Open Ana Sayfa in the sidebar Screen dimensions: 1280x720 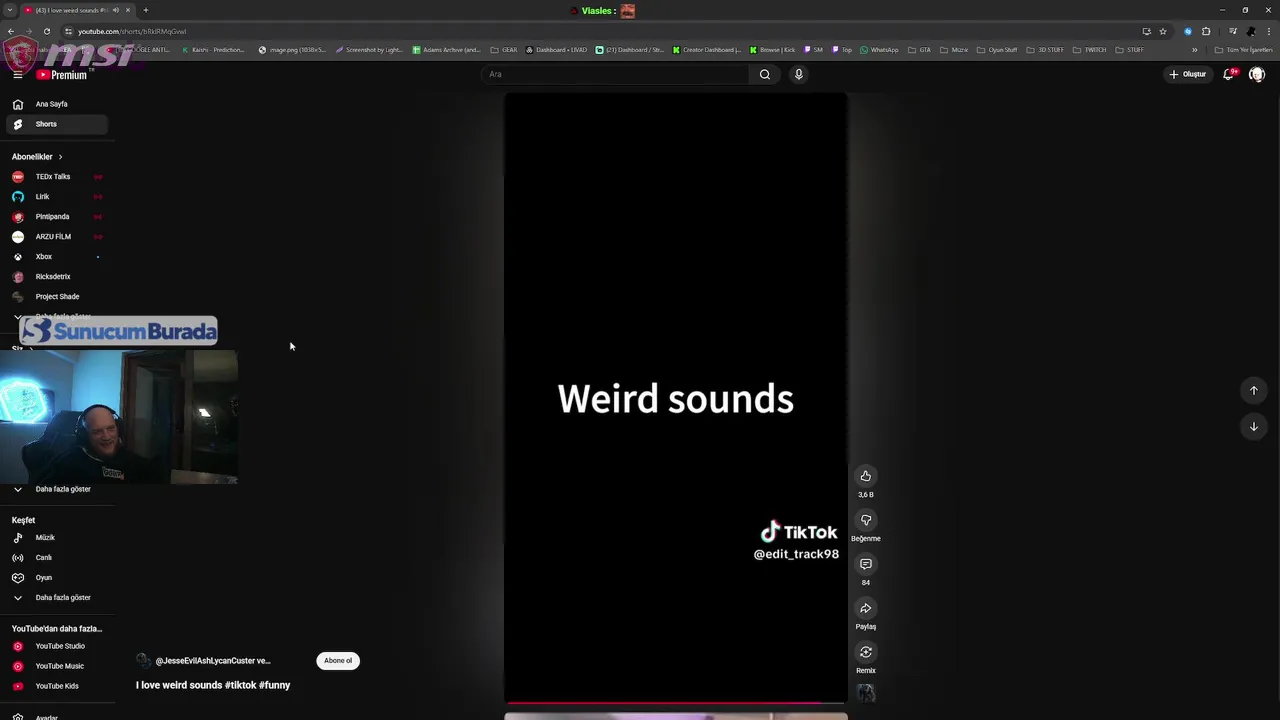click(58, 104)
